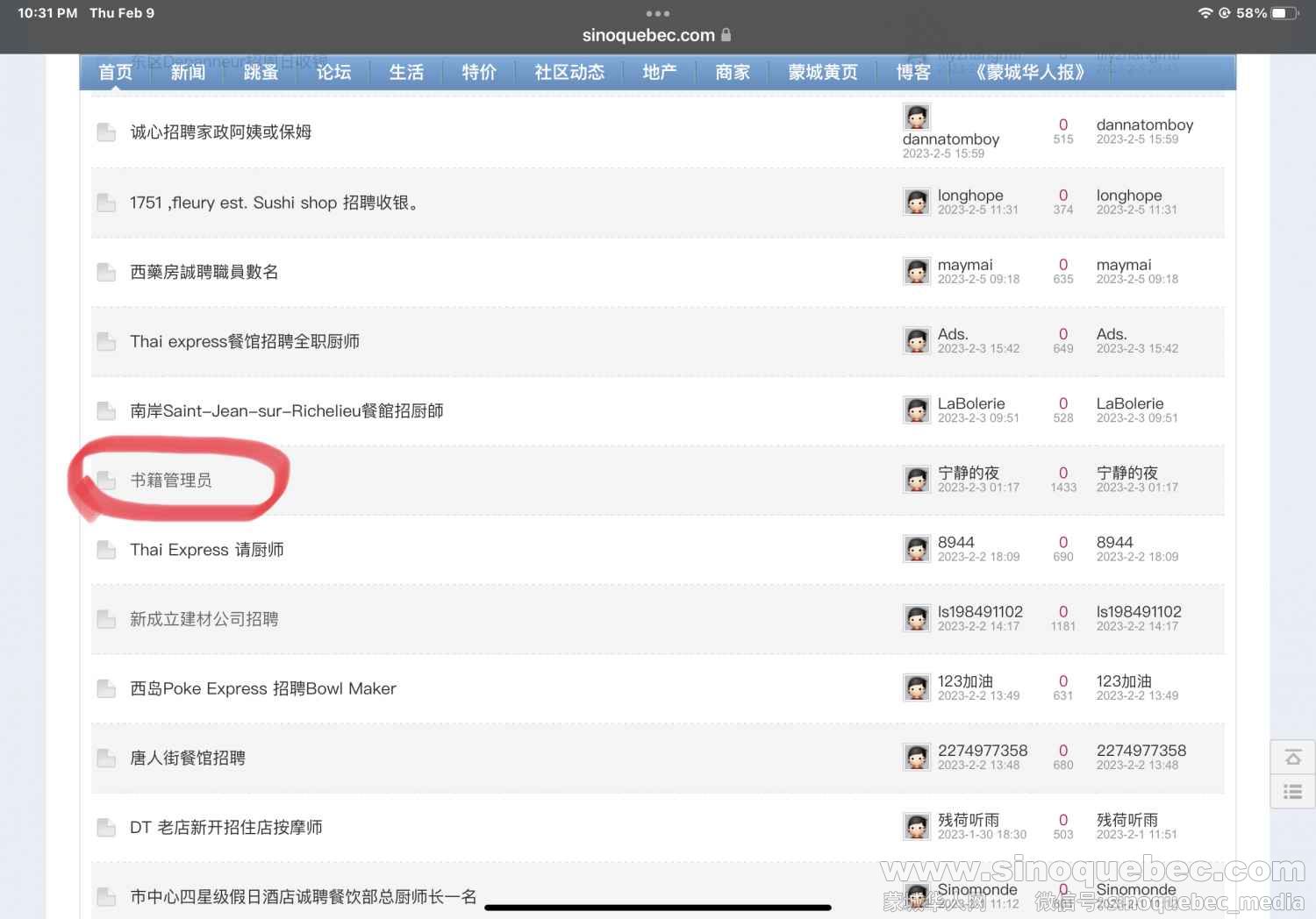Open maymai's profile from author column
Viewport: 1316px width, 919px height.
965,265
